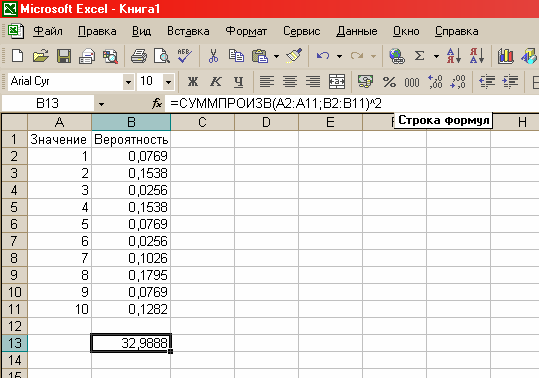The width and height of the screenshot is (539, 378).
Task: Open the Данные menu
Action: 357,31
